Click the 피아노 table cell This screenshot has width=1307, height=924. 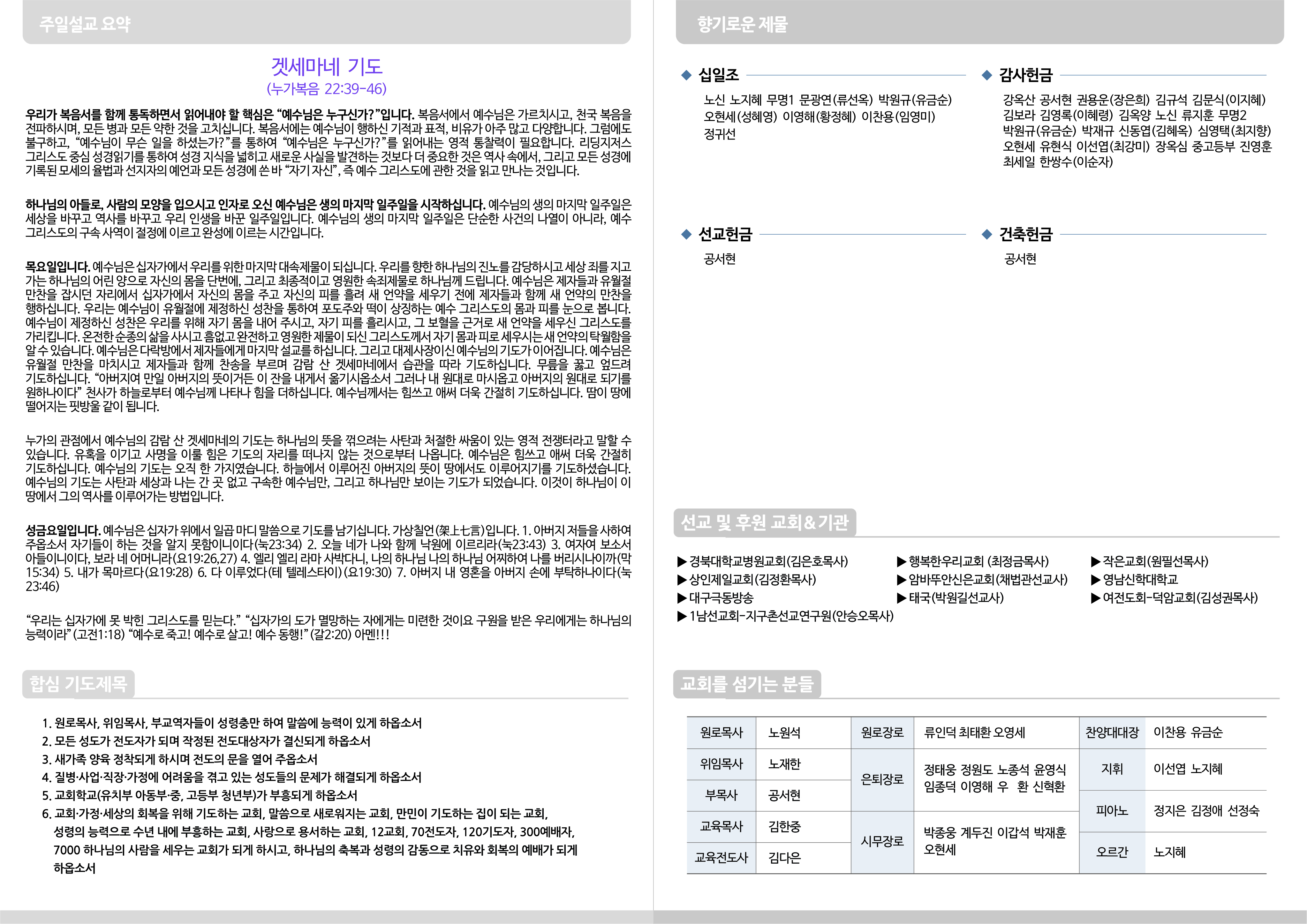[1112, 811]
